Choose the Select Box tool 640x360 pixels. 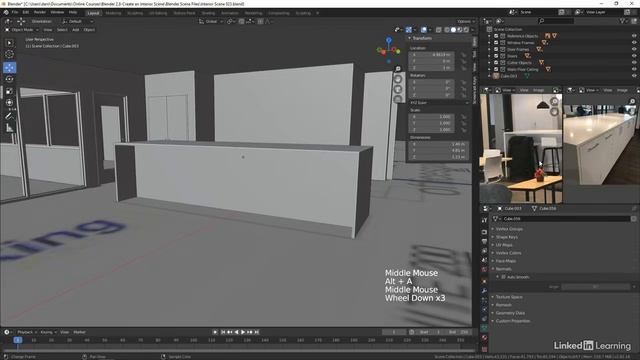pos(9,42)
